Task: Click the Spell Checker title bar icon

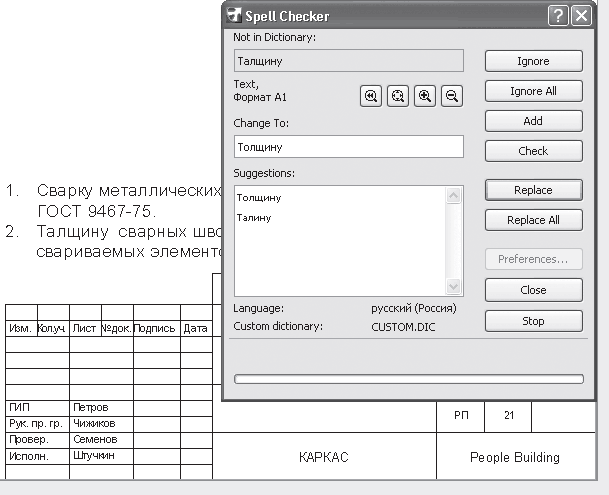Action: [x=233, y=16]
